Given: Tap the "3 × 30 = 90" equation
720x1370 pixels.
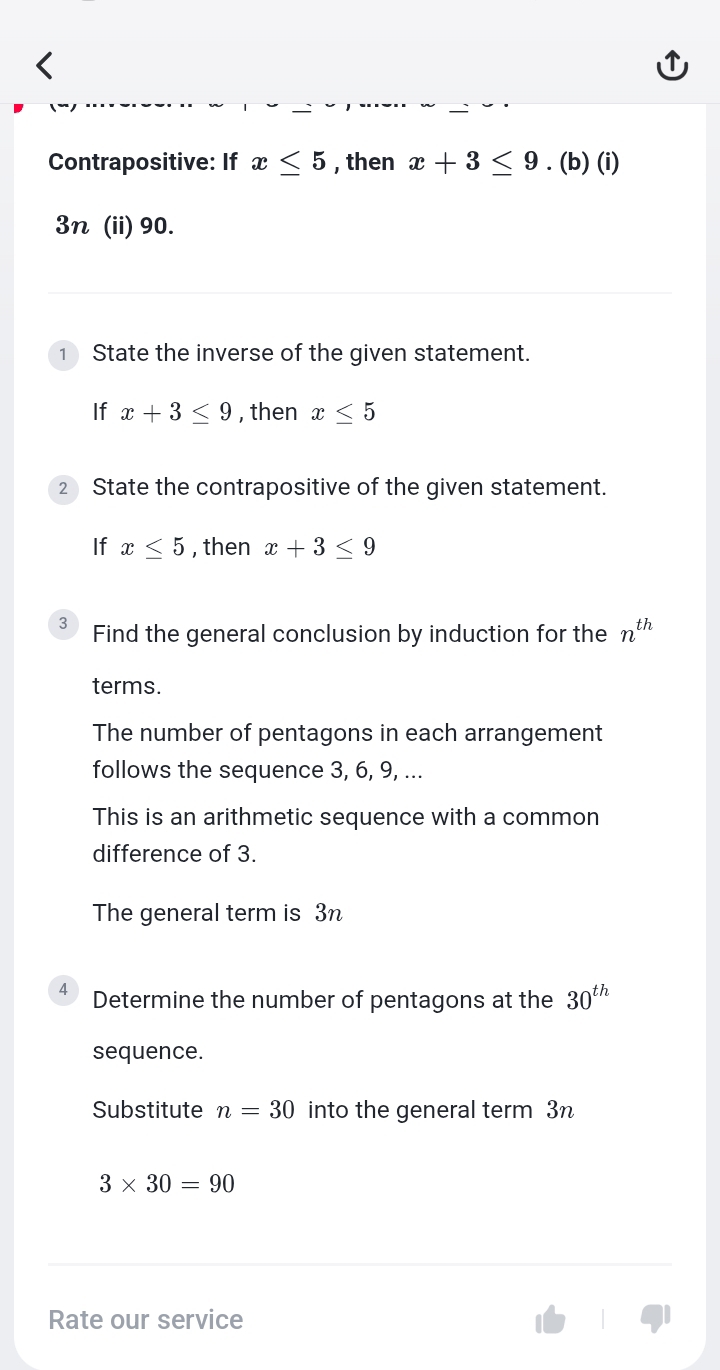Looking at the screenshot, I should tap(167, 1185).
